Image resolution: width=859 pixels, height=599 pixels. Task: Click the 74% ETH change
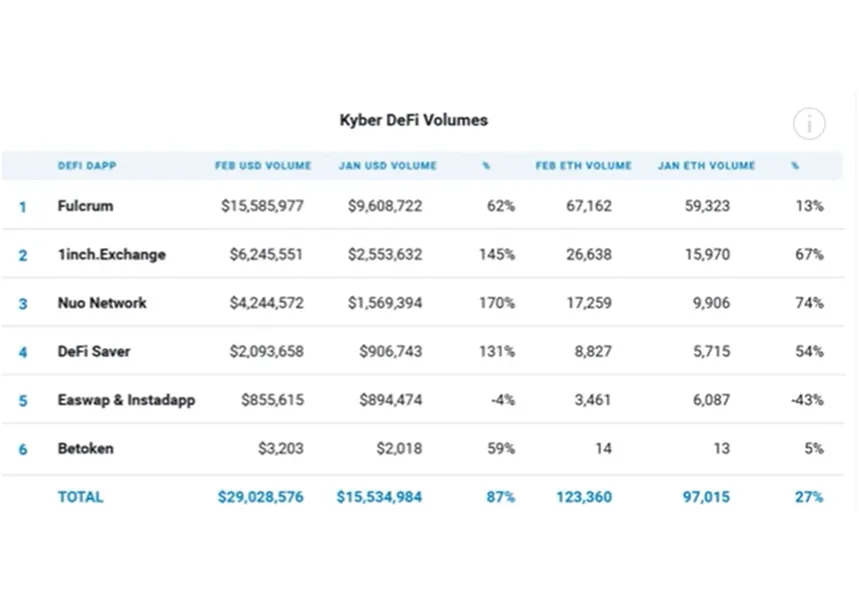809,303
